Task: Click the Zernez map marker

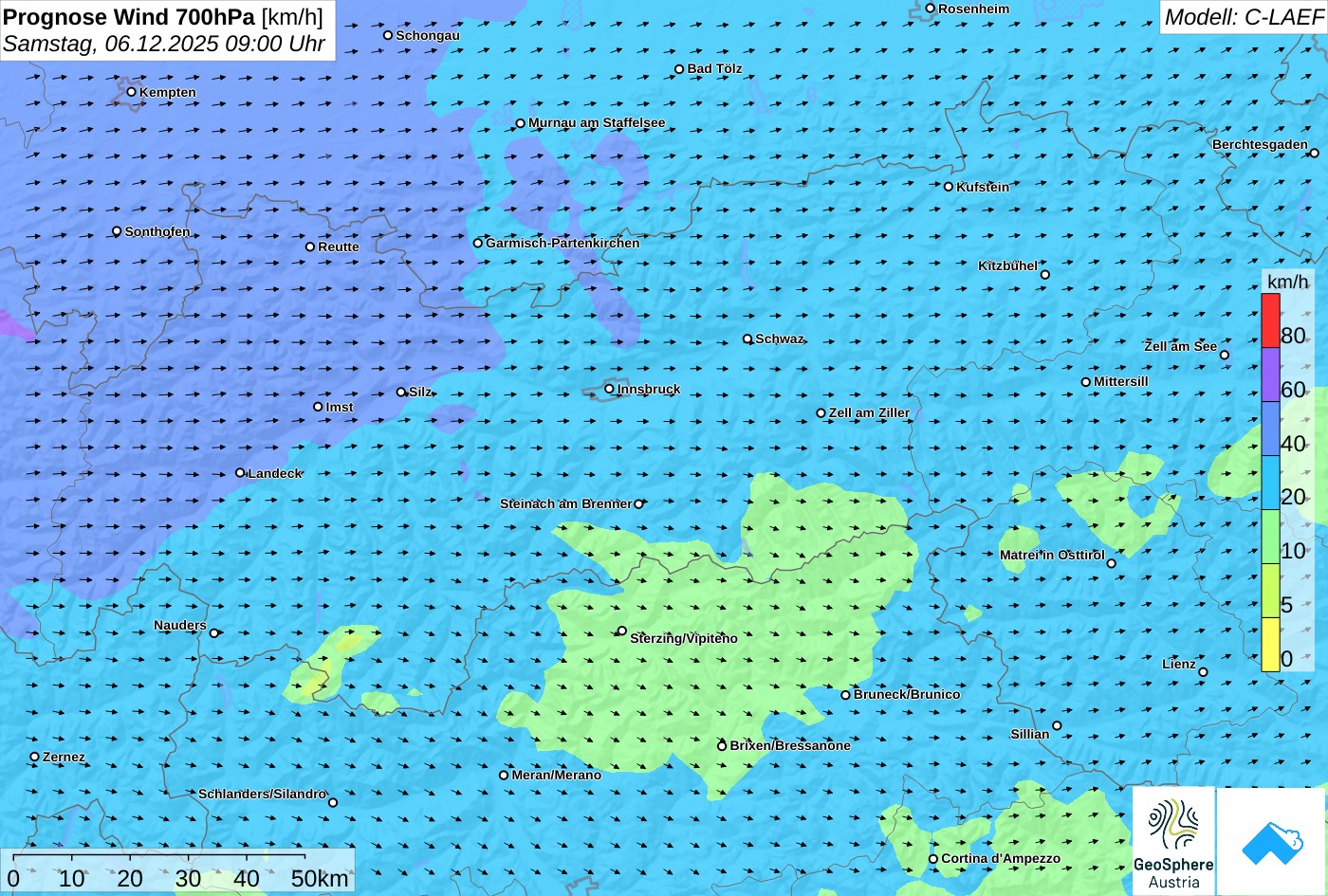Action: [35, 757]
